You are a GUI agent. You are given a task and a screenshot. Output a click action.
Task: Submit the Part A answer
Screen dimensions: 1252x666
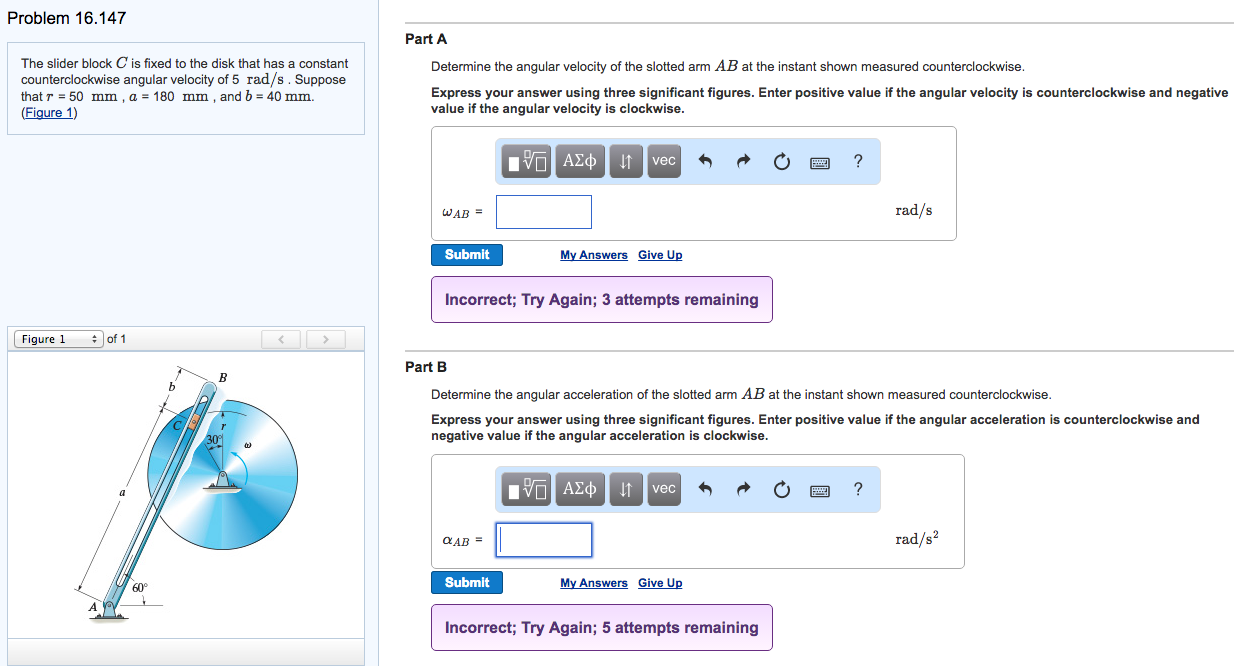pos(467,255)
